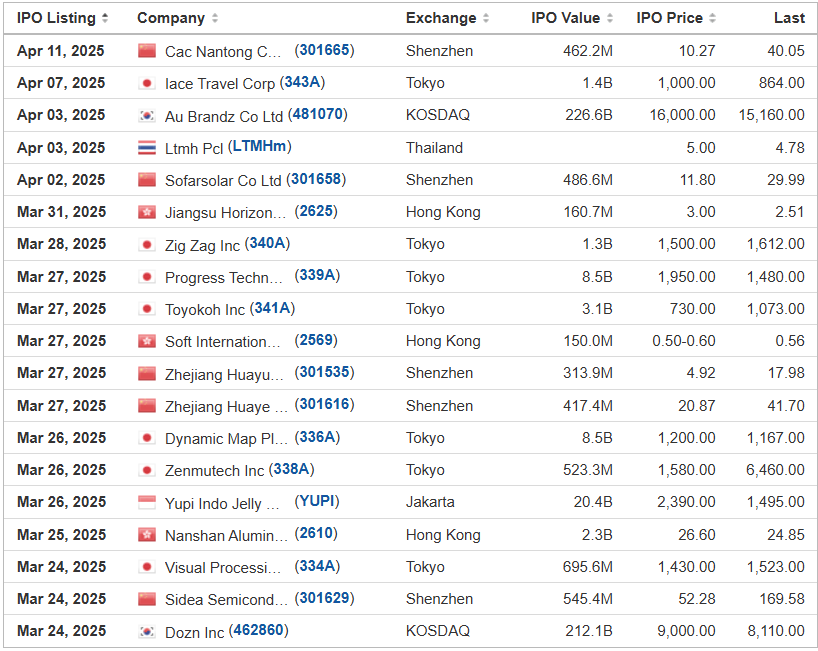Click the China flag beside Zhejiang Huayu
818x651 pixels.
(147, 373)
